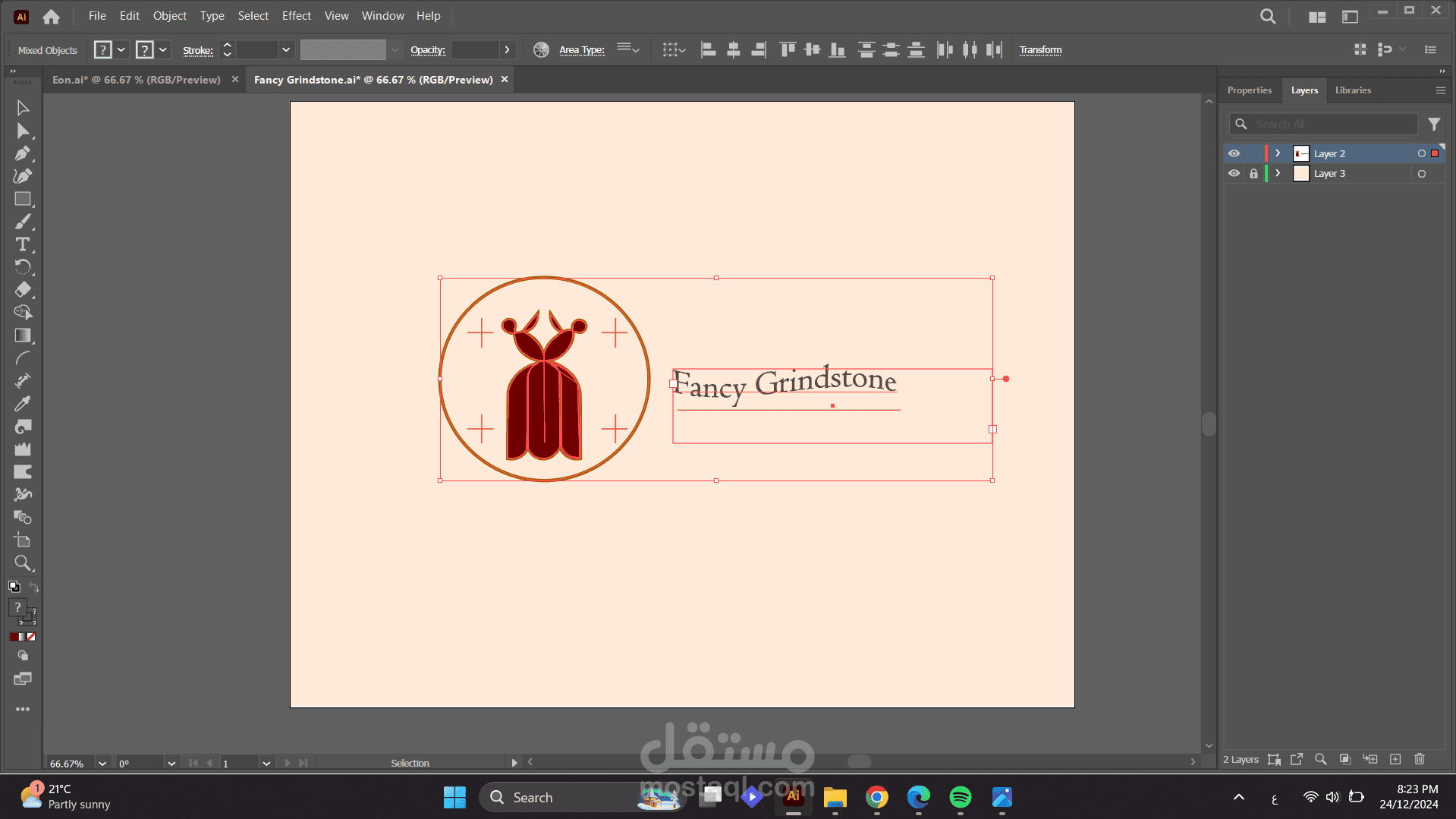1456x819 pixels.
Task: Click the Windows Start button
Action: coord(454,797)
